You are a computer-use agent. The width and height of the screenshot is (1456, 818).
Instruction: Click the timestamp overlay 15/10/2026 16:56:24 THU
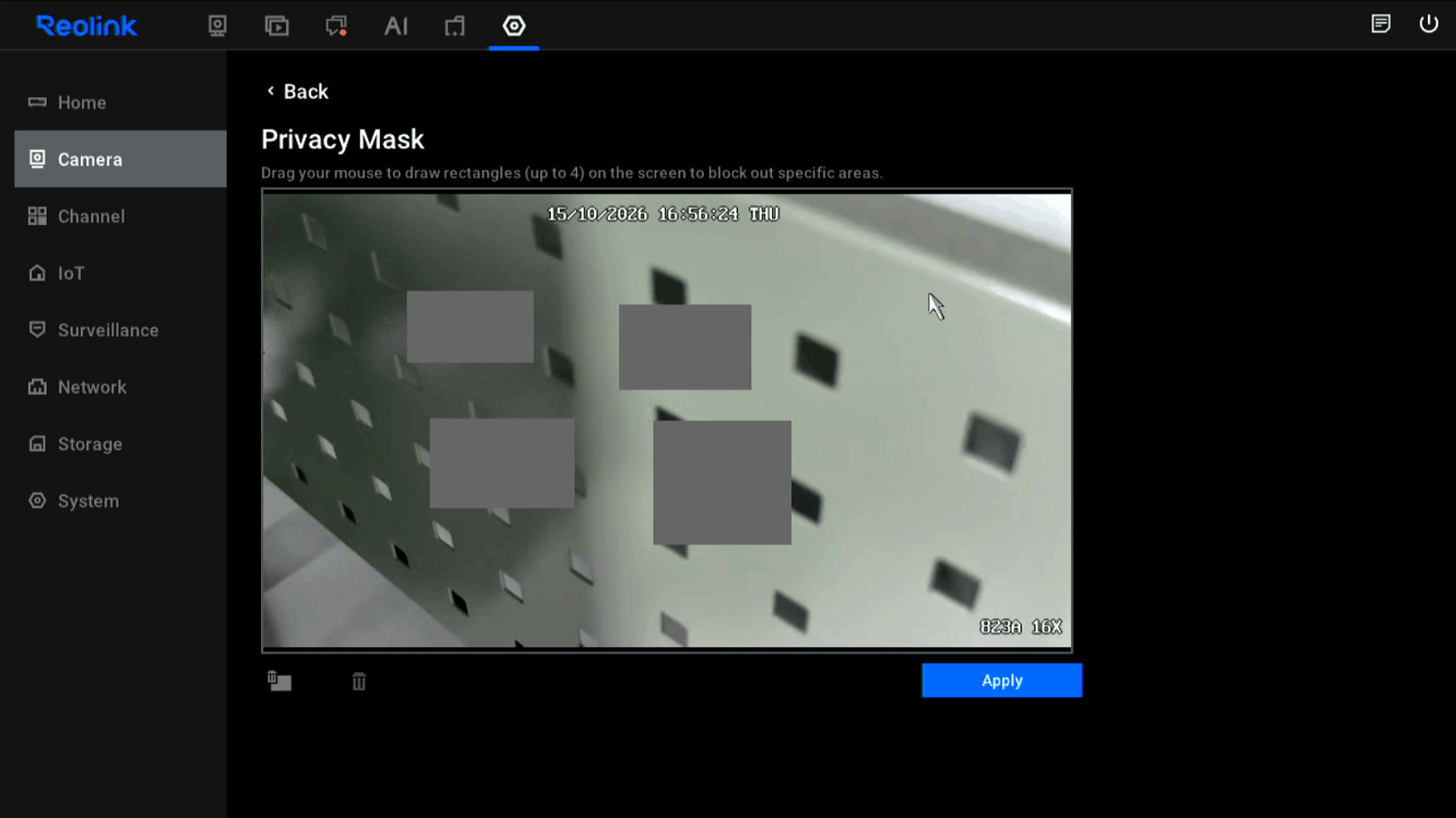click(x=663, y=214)
